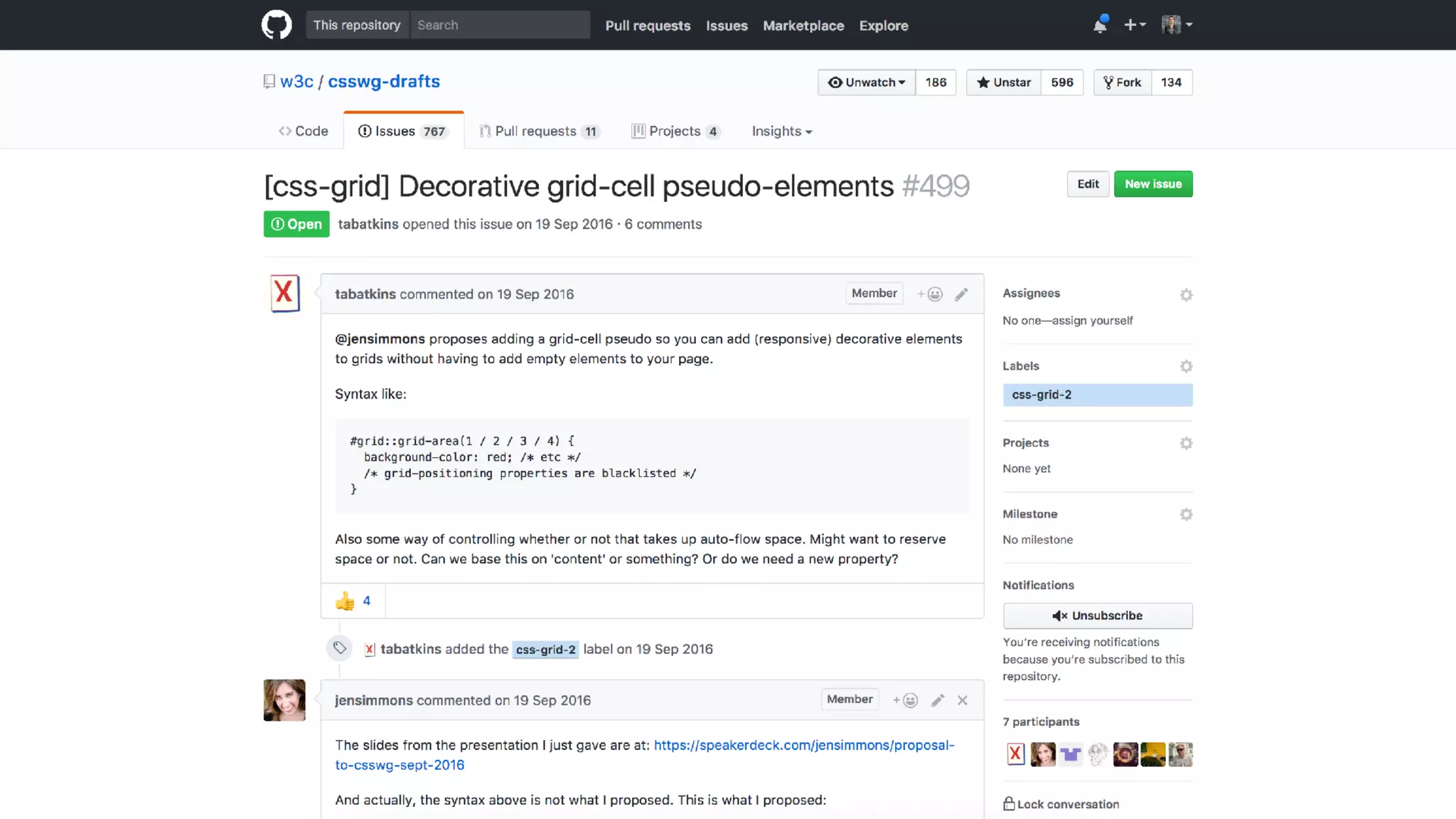Open the notifications bell

point(1100,25)
